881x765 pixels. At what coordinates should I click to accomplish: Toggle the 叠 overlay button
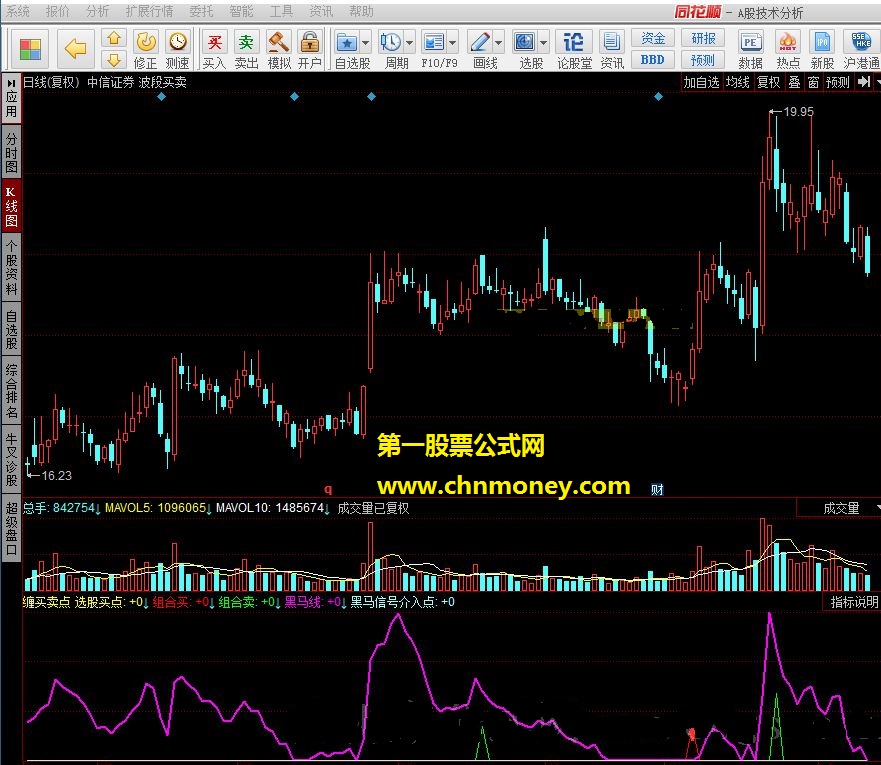click(x=794, y=82)
